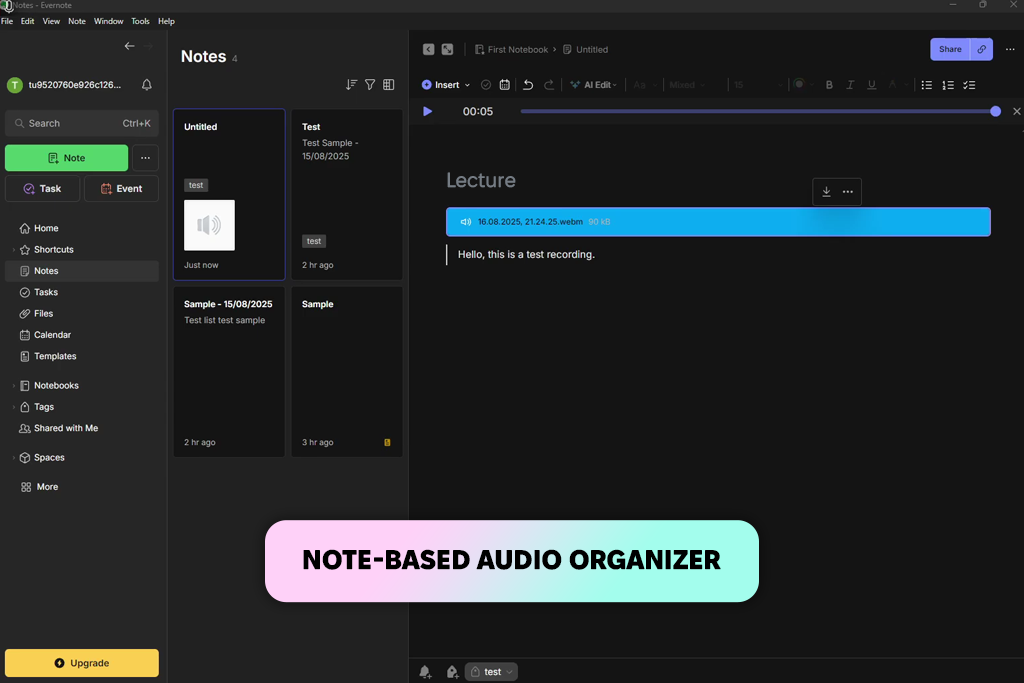Click the Share button
The height and width of the screenshot is (683, 1024).
point(950,49)
